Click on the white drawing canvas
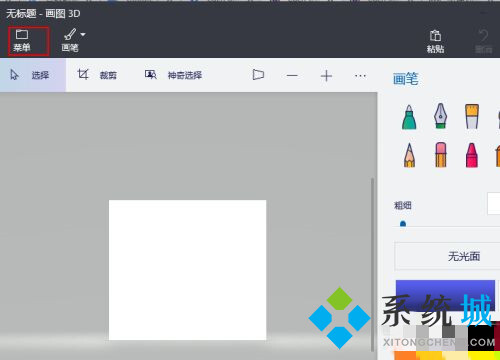Viewport: 500px width, 360px height. pos(187,270)
